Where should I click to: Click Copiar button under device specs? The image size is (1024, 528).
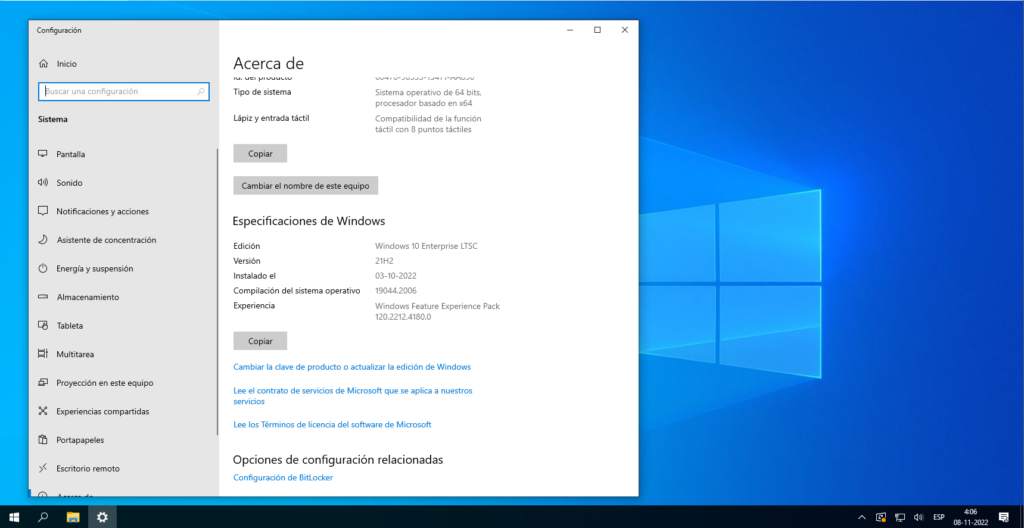point(260,154)
